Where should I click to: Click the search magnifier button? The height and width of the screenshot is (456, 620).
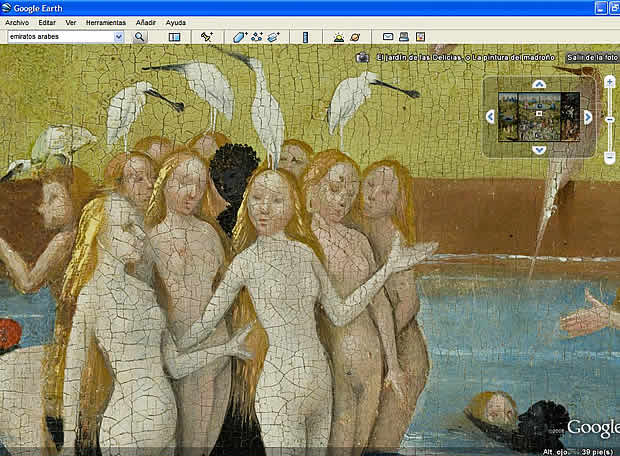pyautogui.click(x=140, y=37)
